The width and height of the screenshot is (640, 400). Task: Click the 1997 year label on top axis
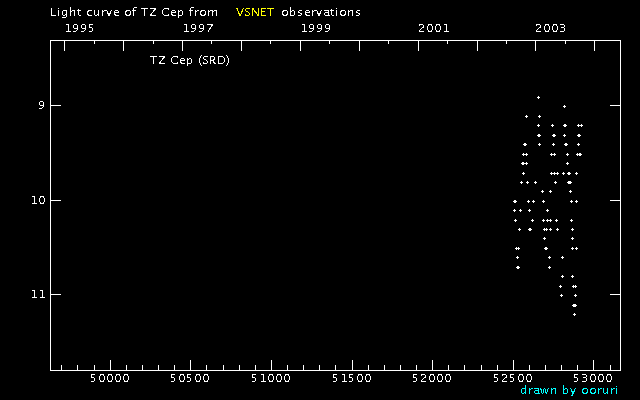coord(199,28)
